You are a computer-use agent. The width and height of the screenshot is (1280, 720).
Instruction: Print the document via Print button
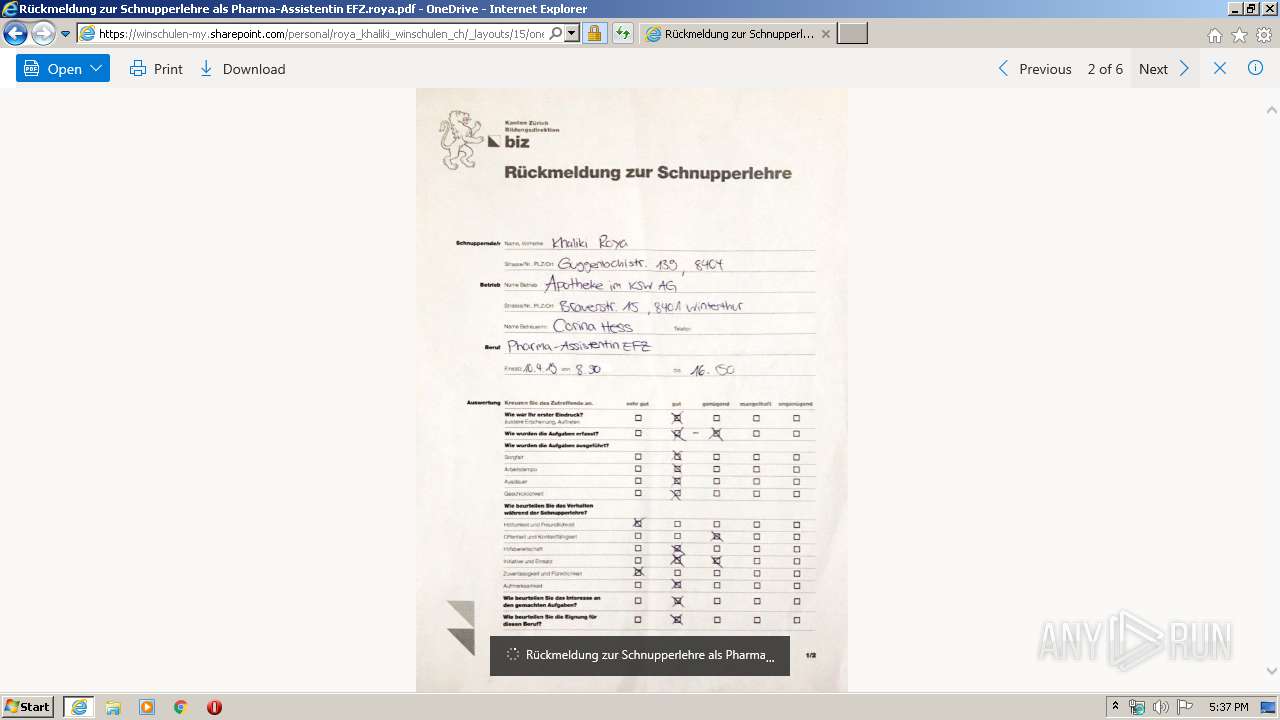[156, 69]
